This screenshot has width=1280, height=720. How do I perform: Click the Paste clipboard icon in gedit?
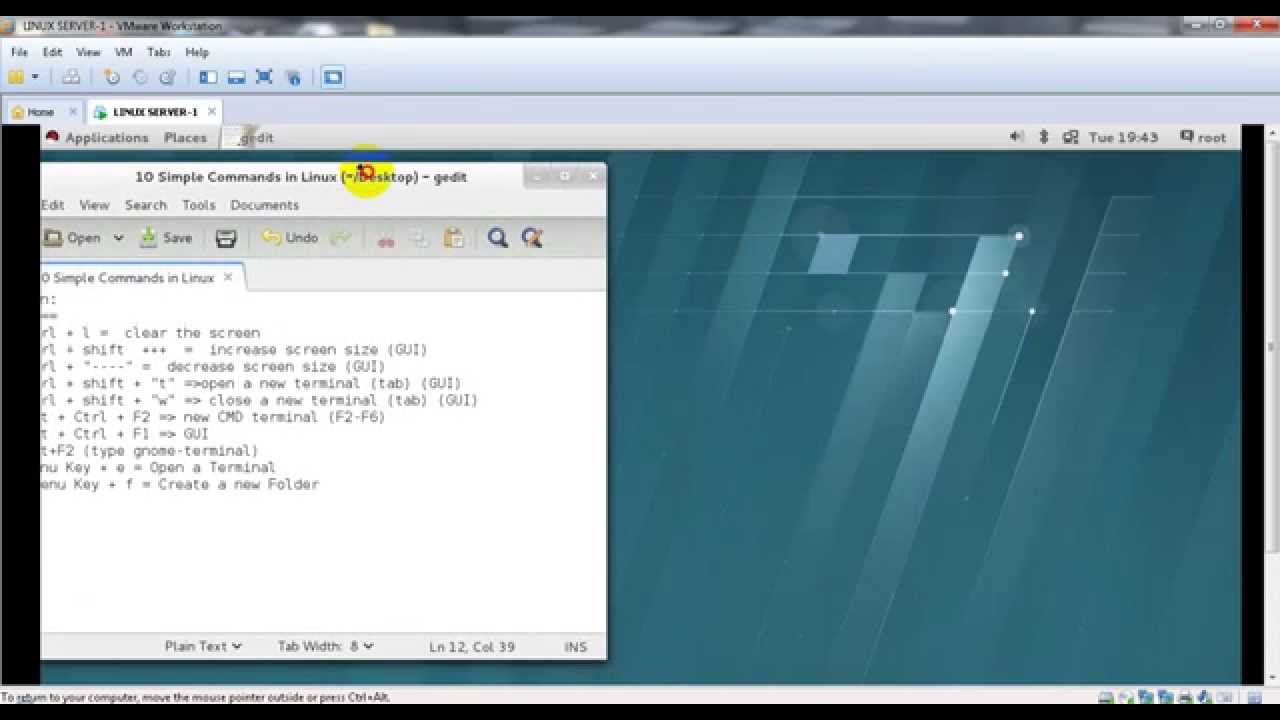tap(454, 238)
